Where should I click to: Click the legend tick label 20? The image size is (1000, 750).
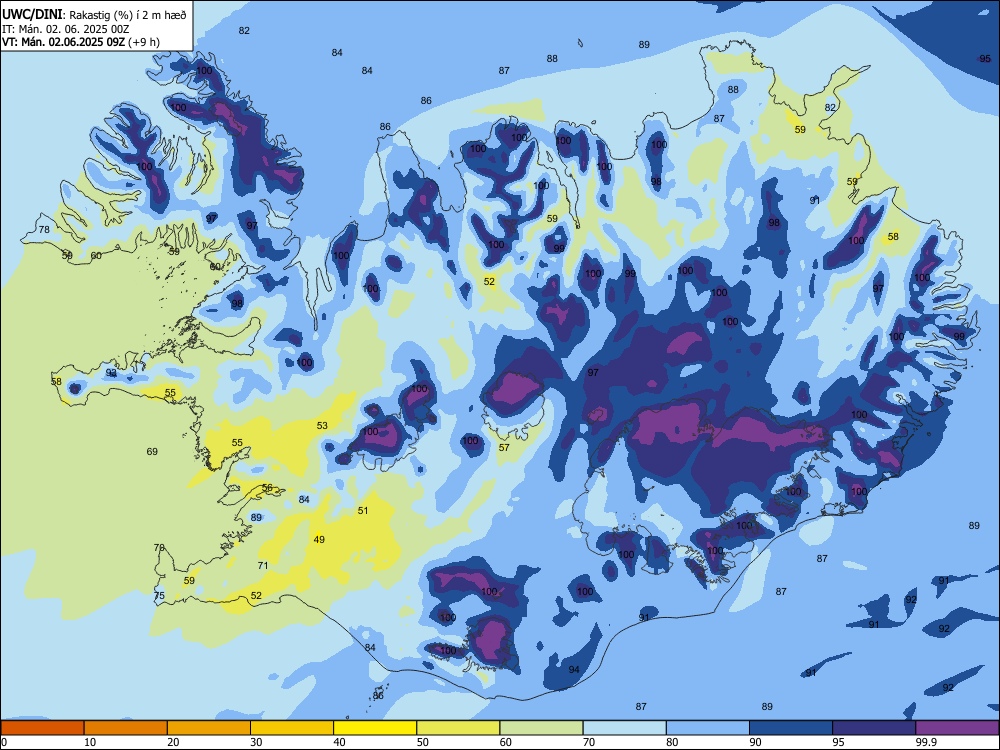(x=173, y=742)
